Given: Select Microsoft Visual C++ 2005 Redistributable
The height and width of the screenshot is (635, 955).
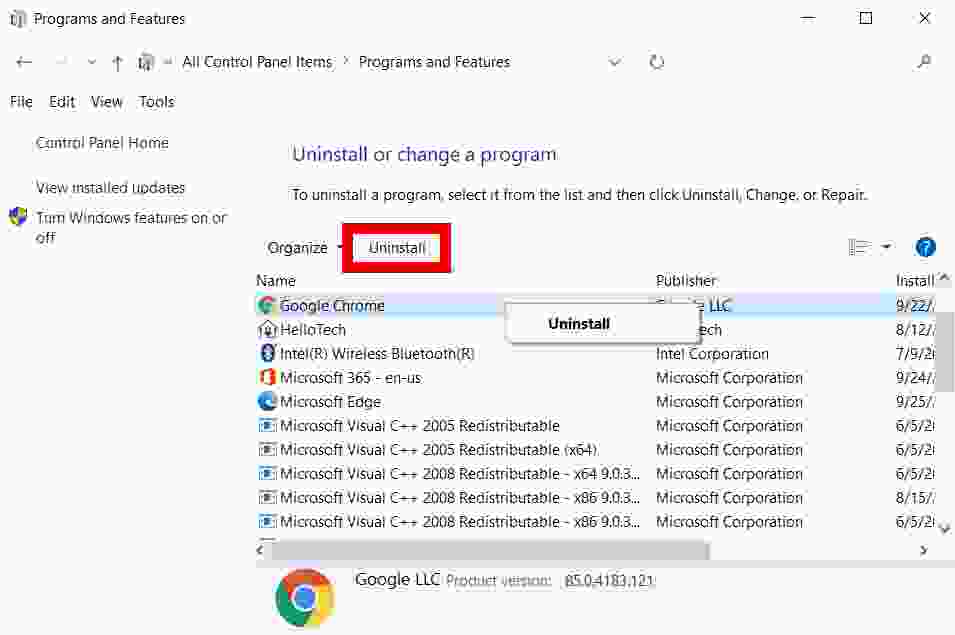Looking at the screenshot, I should pyautogui.click(x=420, y=426).
